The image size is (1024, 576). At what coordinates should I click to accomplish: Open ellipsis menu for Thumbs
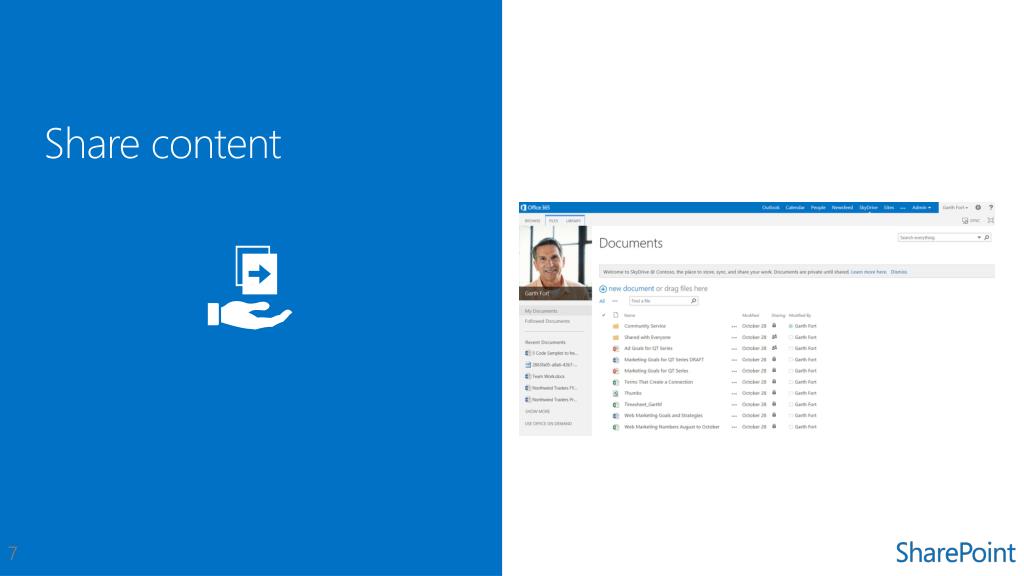[734, 394]
